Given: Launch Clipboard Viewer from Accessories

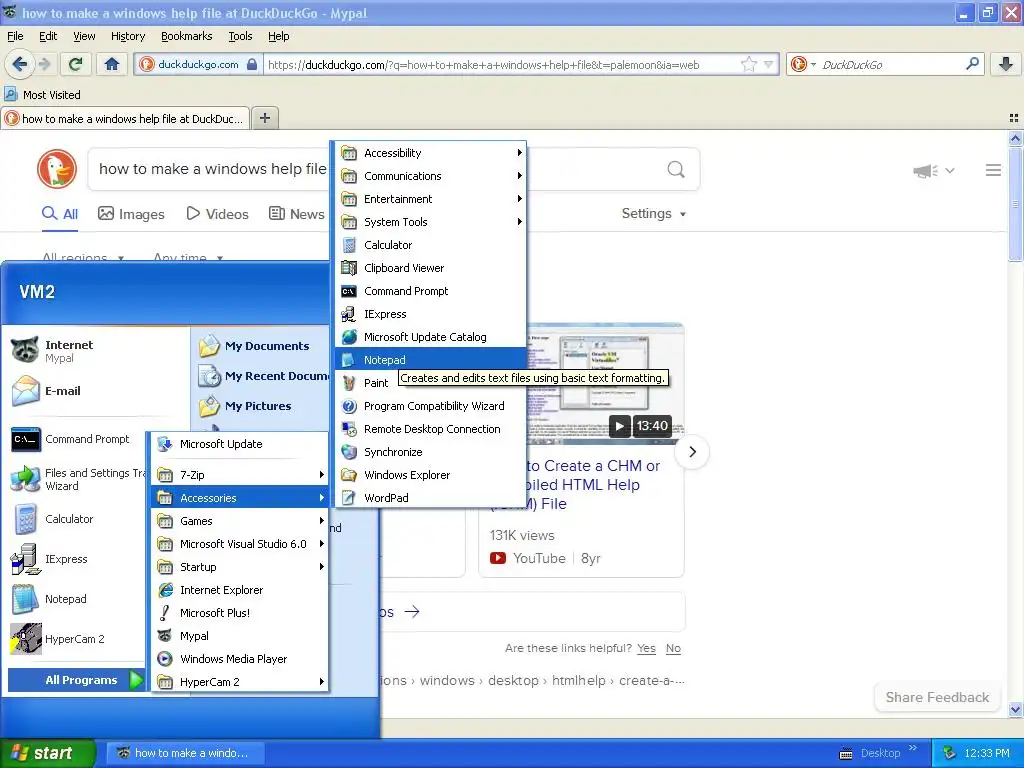Looking at the screenshot, I should 432,268.
